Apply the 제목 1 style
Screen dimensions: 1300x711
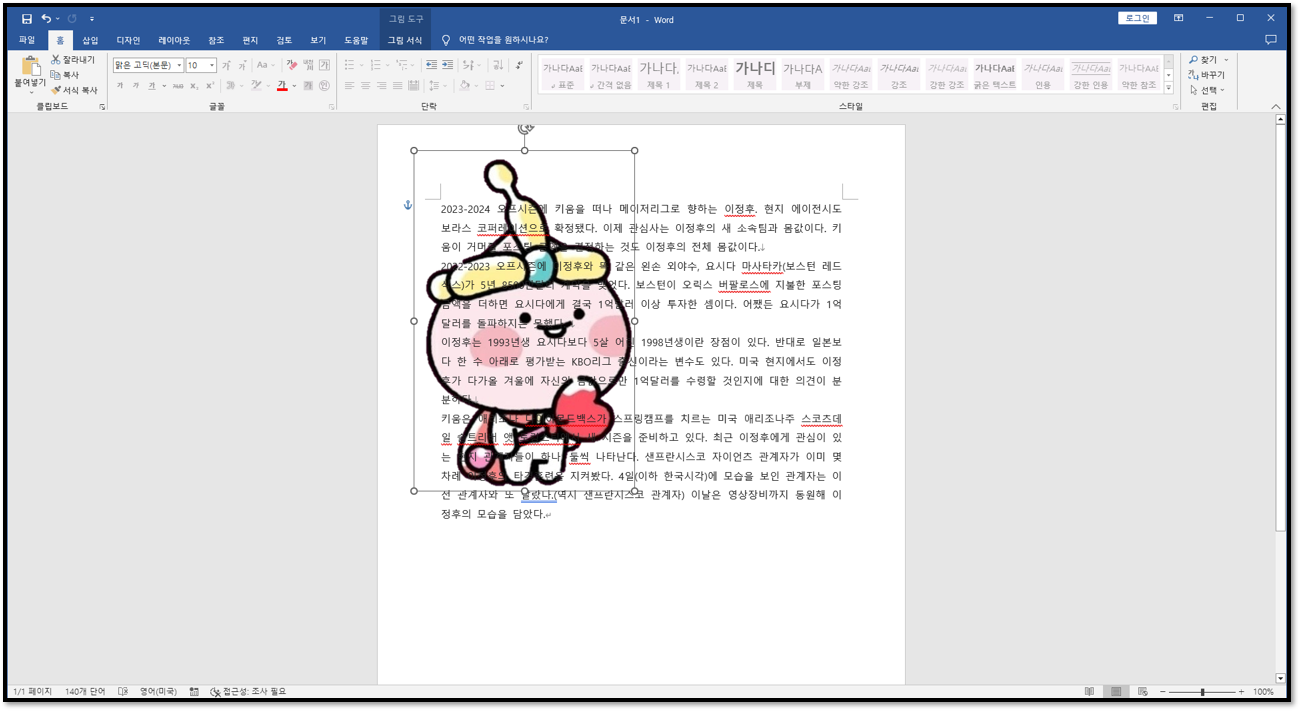click(x=658, y=74)
